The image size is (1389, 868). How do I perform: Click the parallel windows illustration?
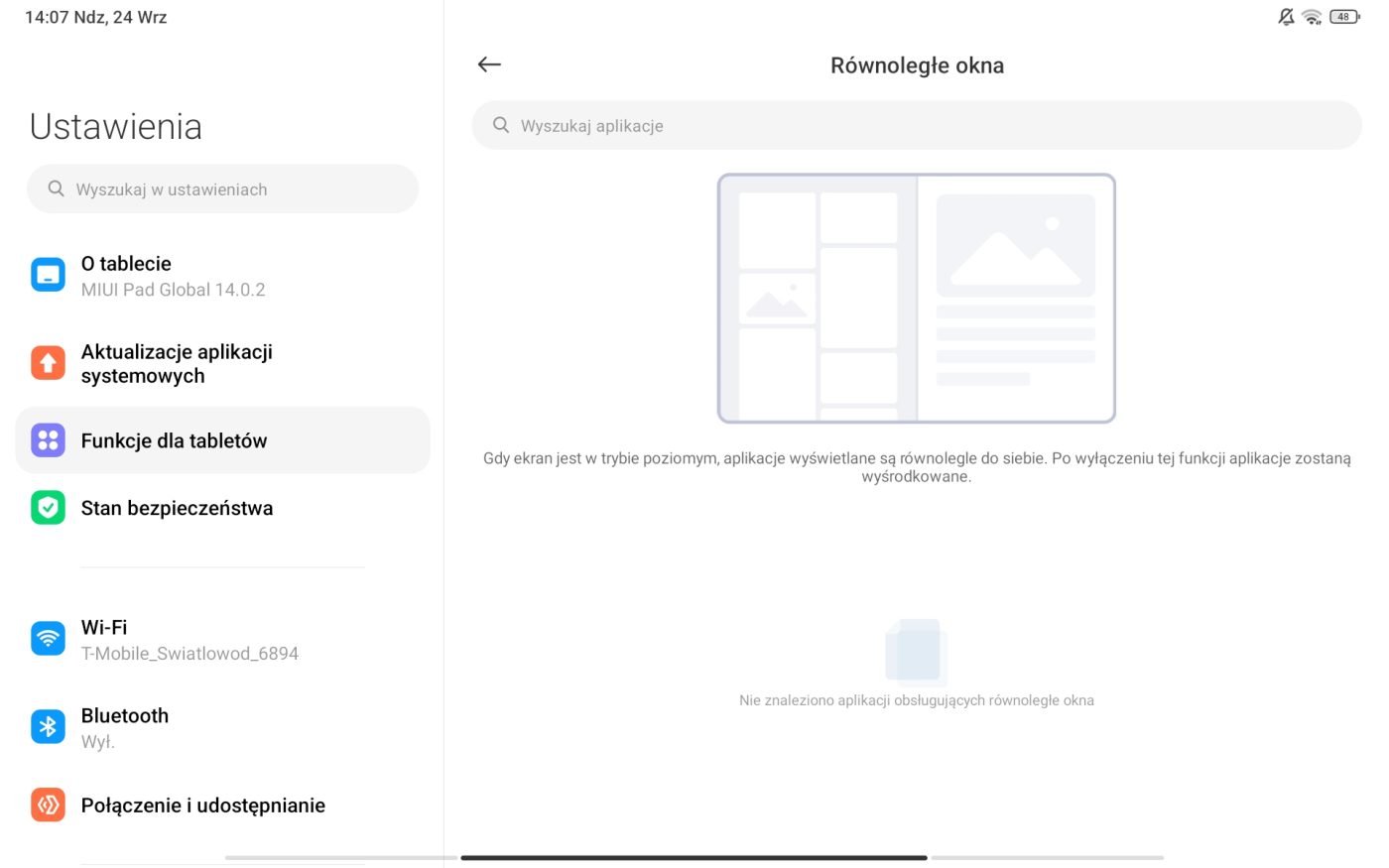click(916, 299)
